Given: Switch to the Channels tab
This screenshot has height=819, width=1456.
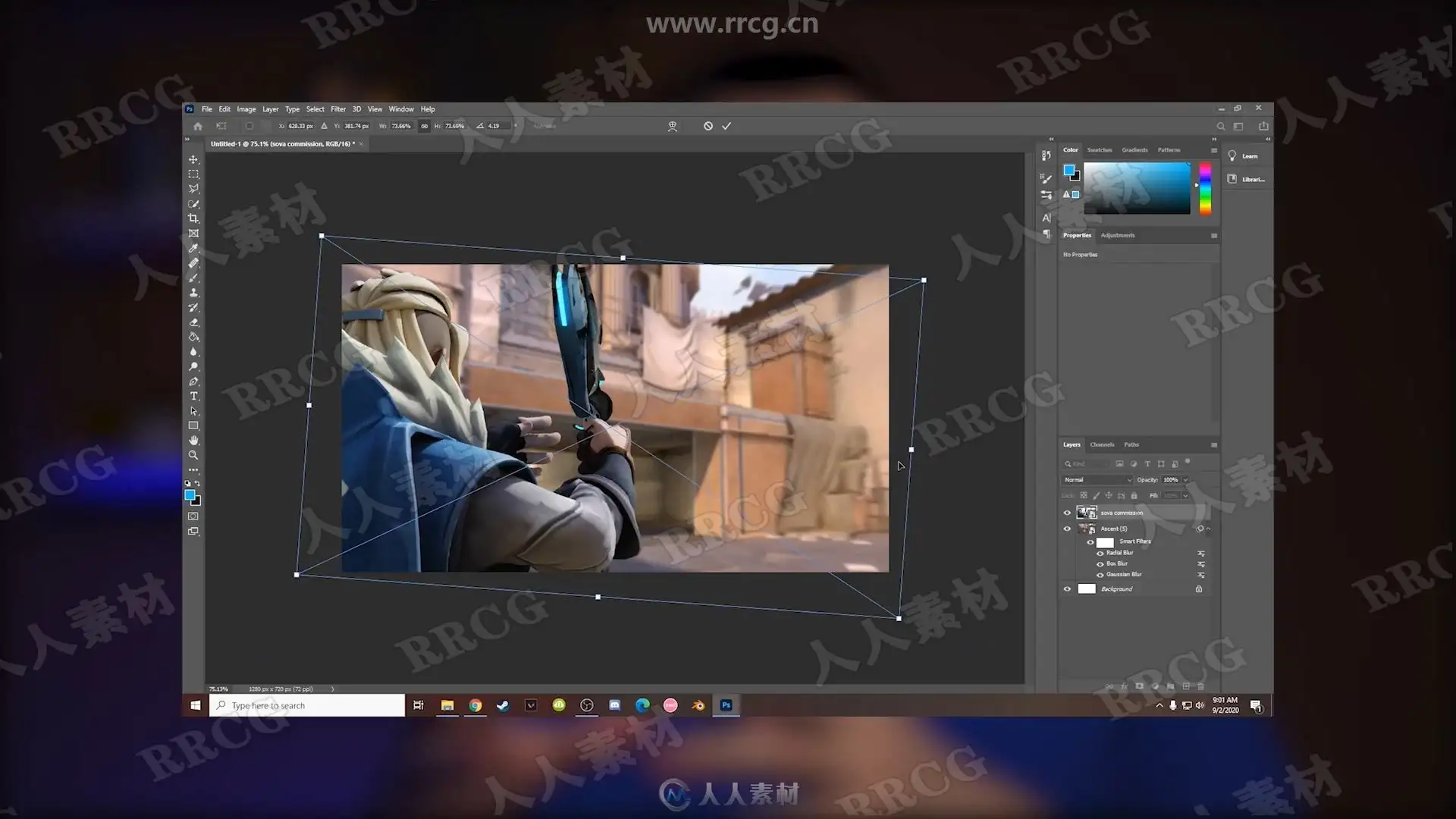Looking at the screenshot, I should [x=1101, y=445].
